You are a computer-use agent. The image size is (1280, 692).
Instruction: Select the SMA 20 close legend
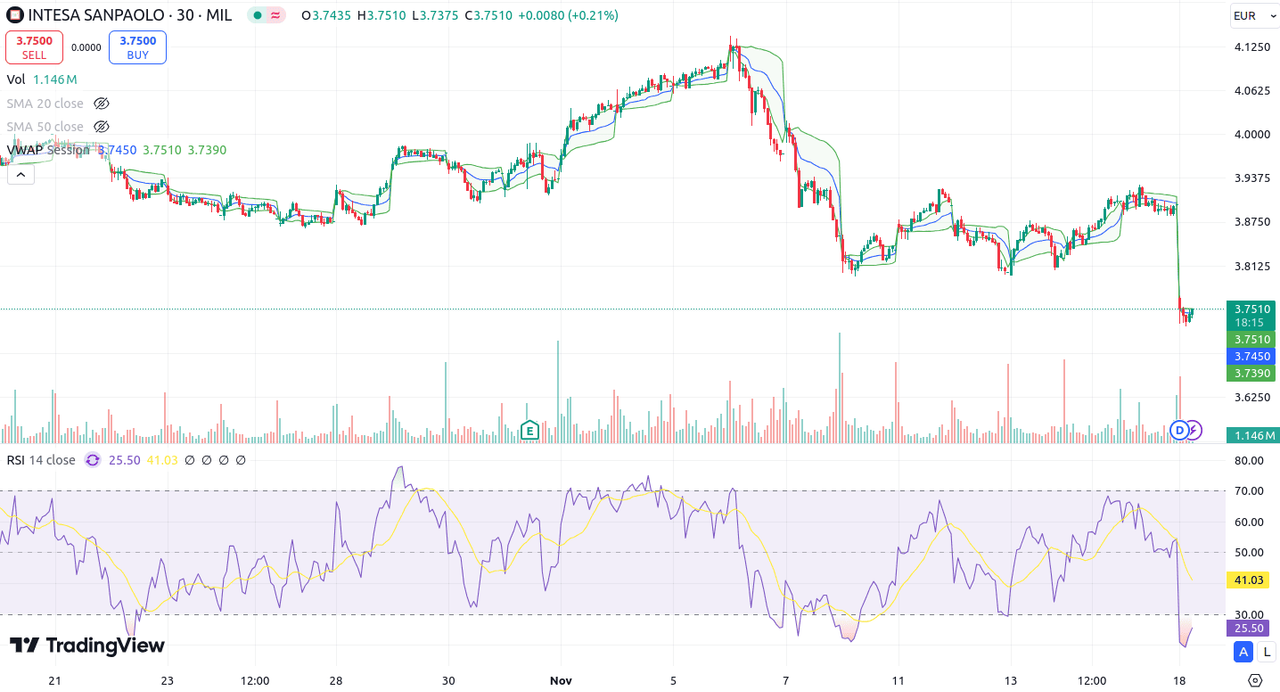45,103
